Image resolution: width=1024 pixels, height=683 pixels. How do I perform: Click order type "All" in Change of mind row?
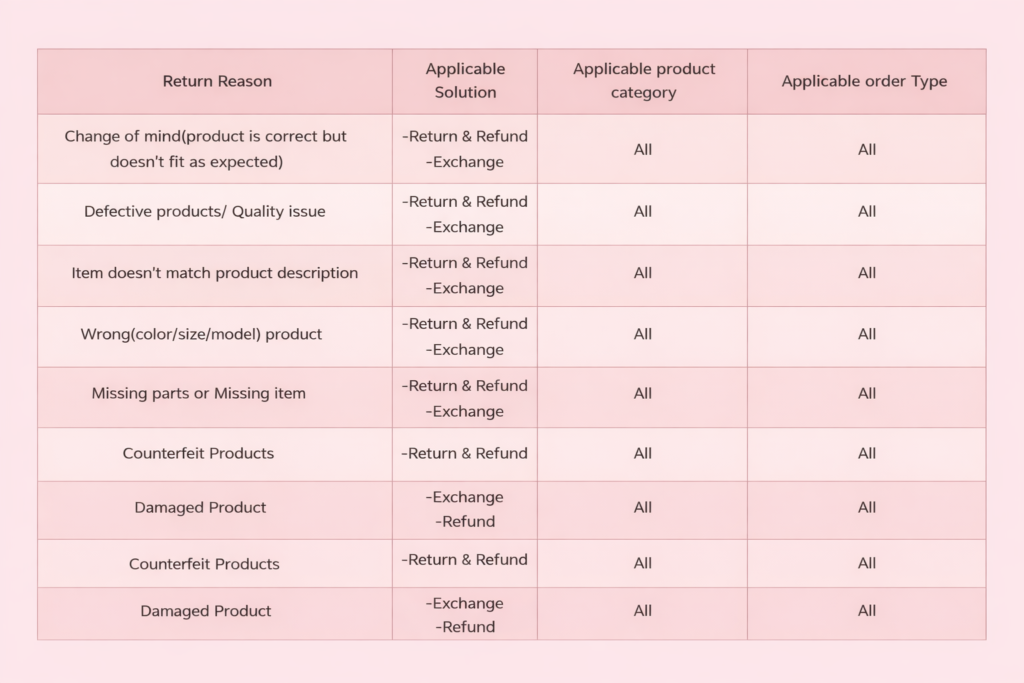(x=867, y=149)
